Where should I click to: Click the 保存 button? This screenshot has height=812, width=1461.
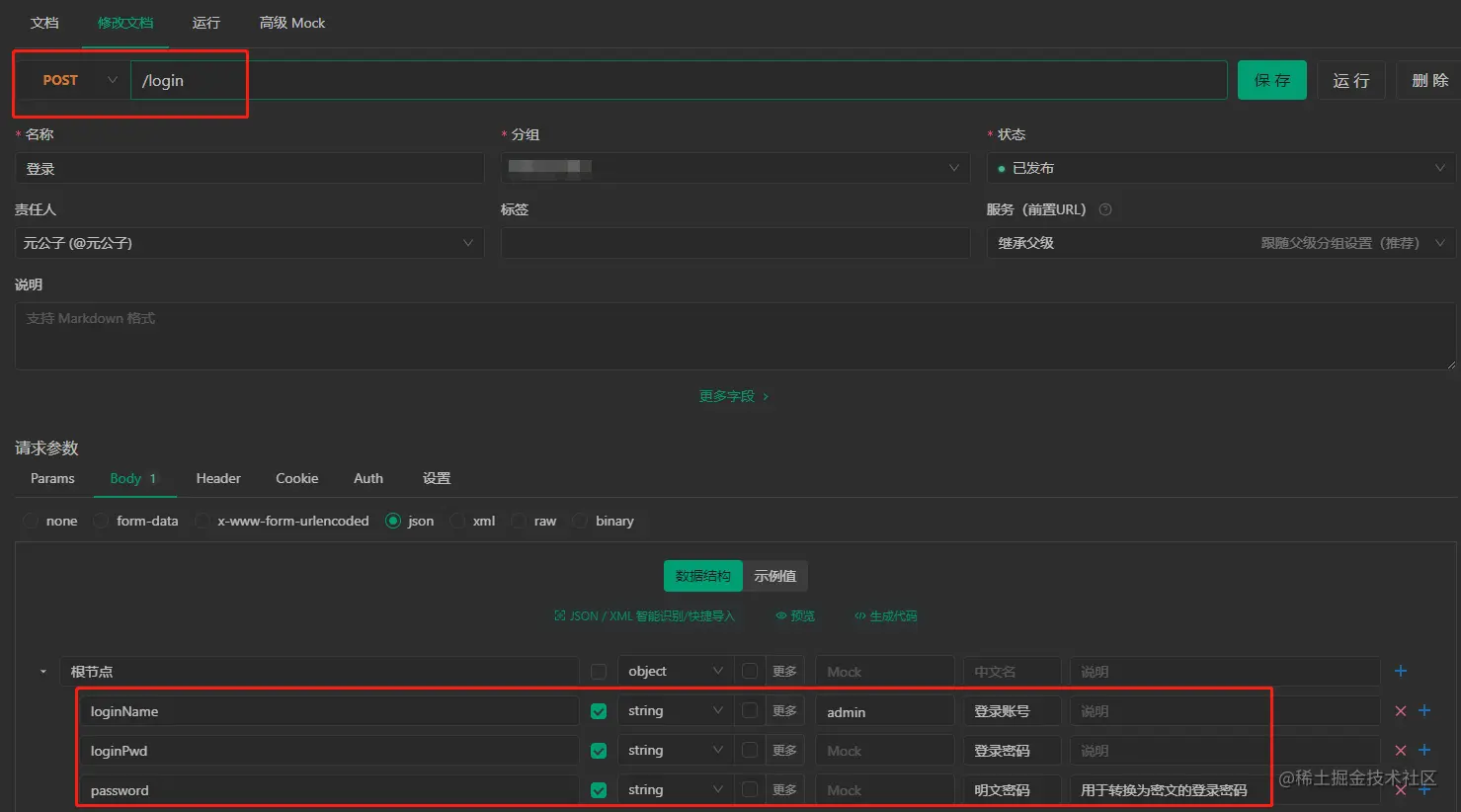pyautogui.click(x=1271, y=80)
